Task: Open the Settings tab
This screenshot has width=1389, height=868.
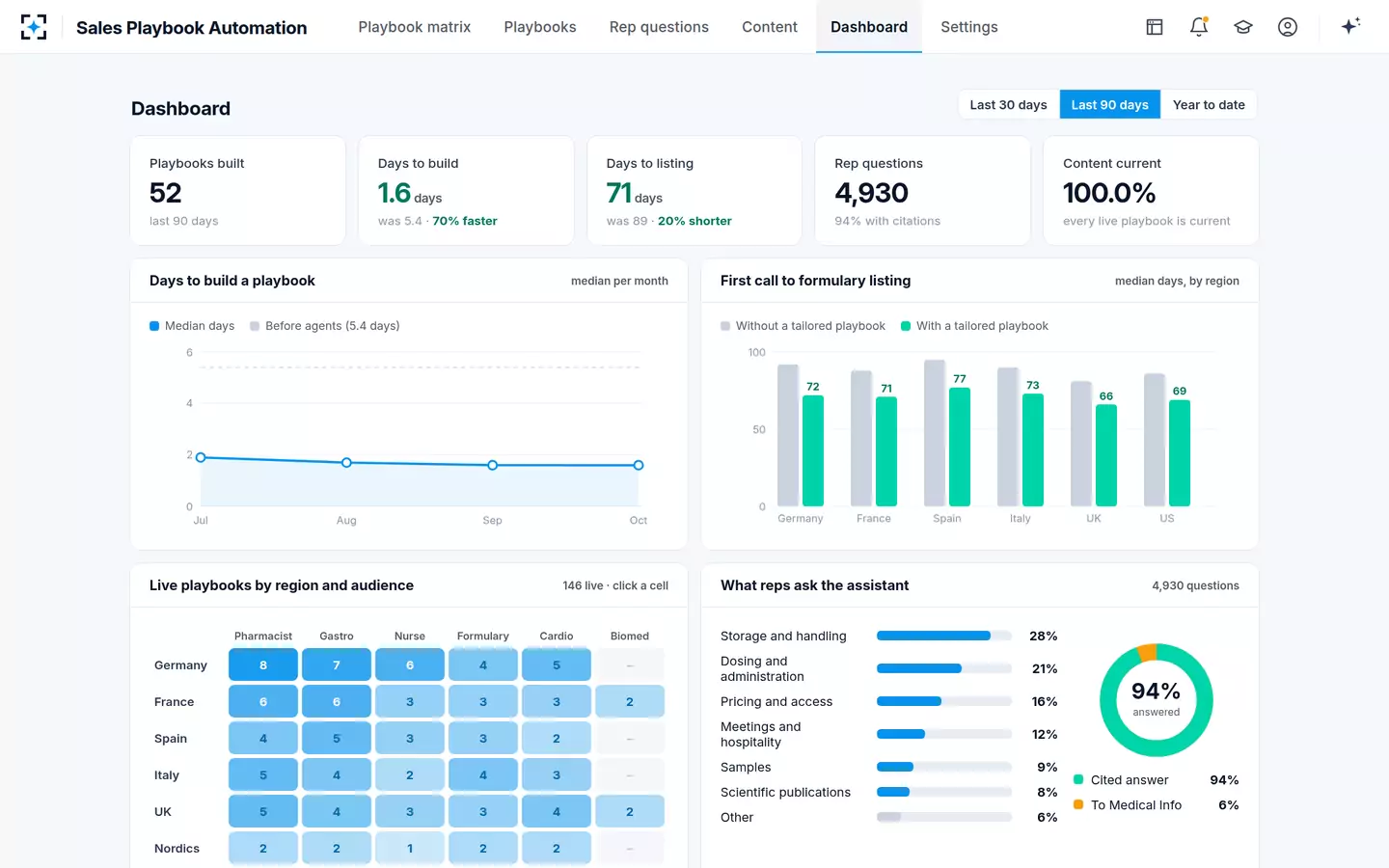Action: (x=969, y=27)
